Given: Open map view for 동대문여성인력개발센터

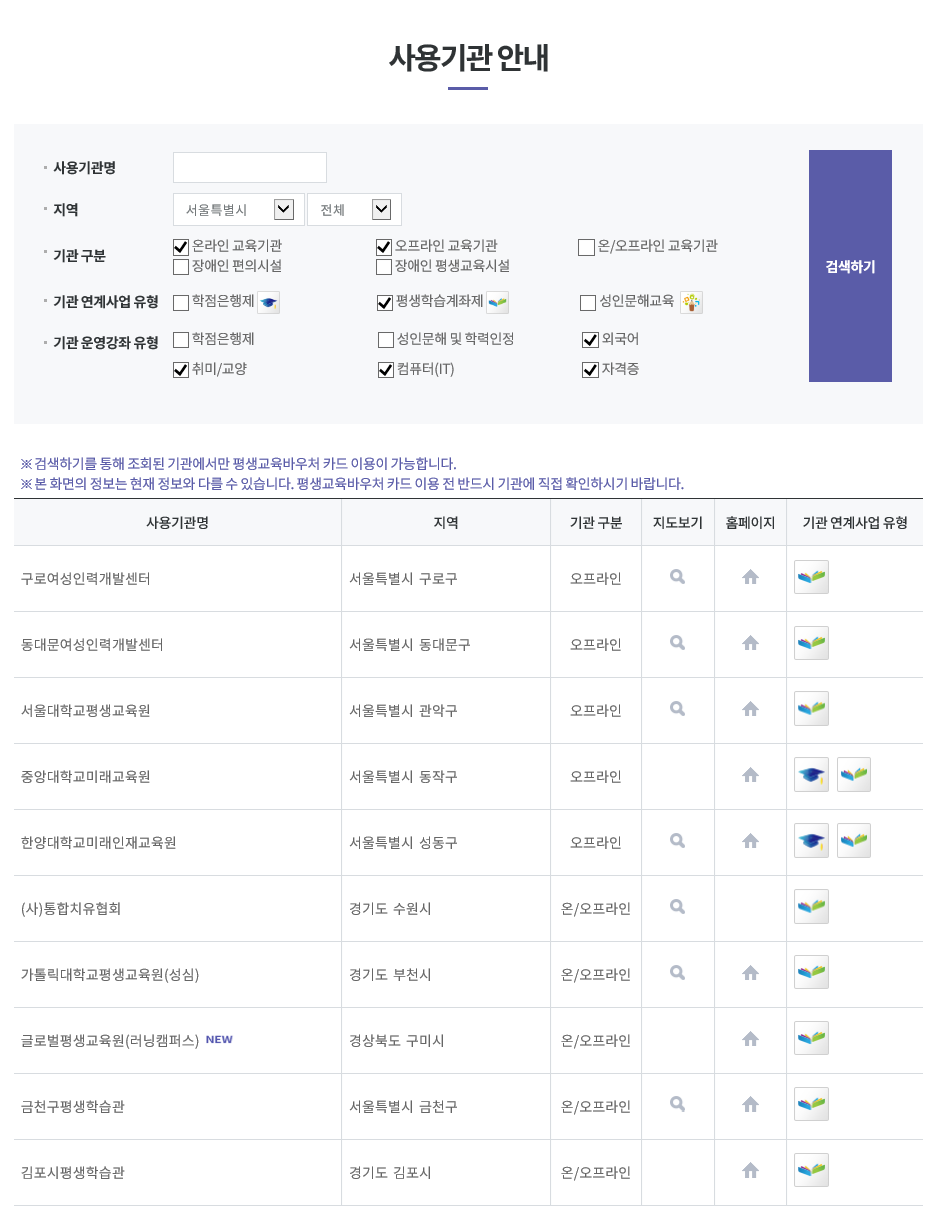Looking at the screenshot, I should coord(677,643).
